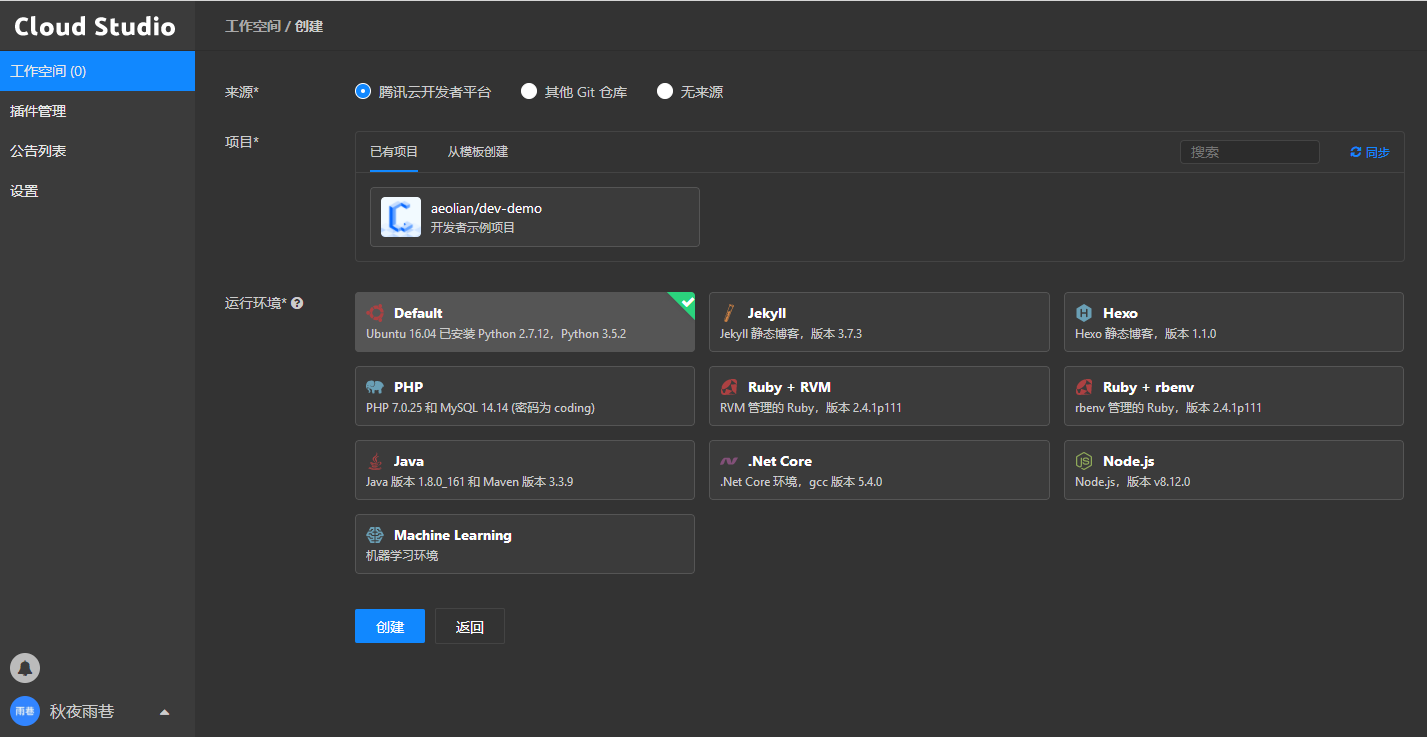
Task: Click the 创建 breadcrumb text
Action: point(309,26)
